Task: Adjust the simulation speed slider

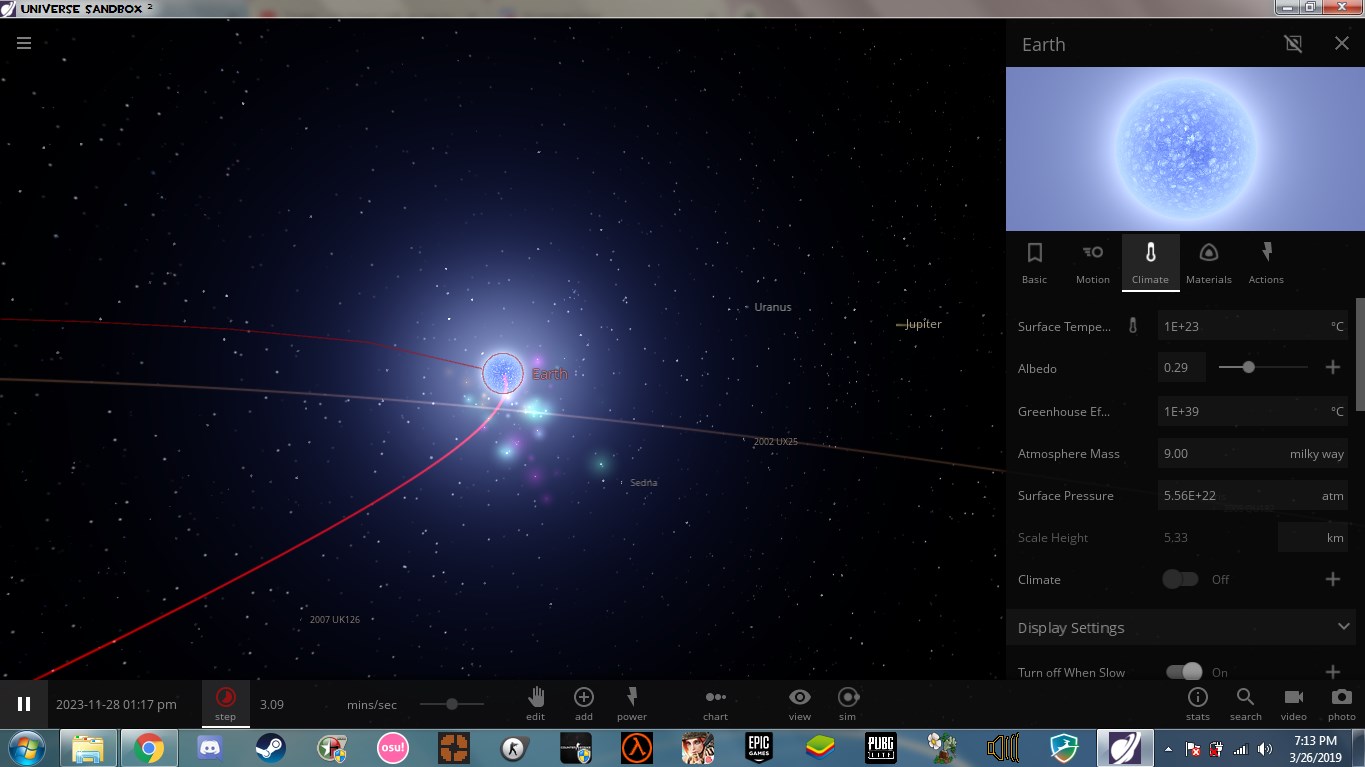Action: click(x=452, y=704)
